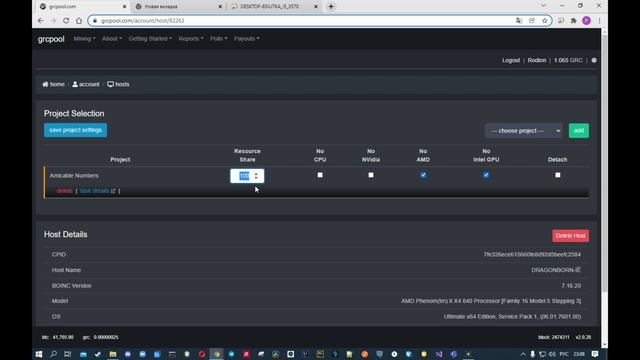
Task: Uncheck No Intel GPU for Amicable Numbers
Action: 486,175
